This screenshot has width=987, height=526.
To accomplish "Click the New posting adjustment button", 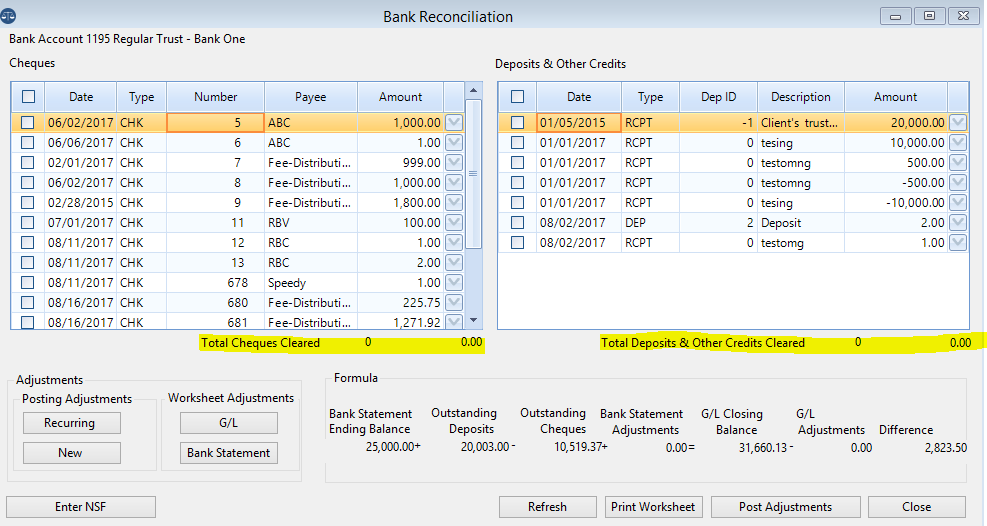I will [x=72, y=453].
